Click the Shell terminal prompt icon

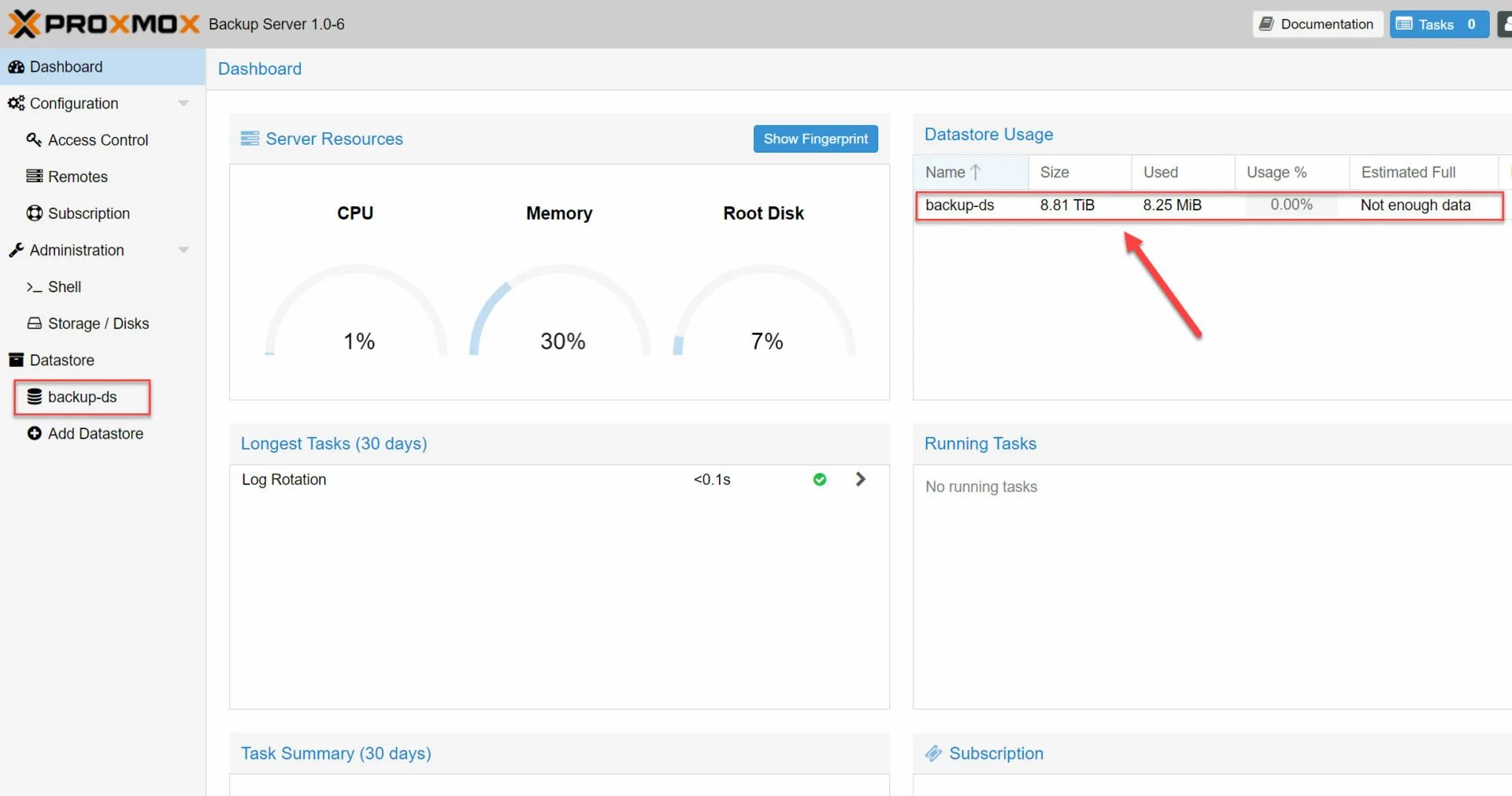(x=34, y=287)
